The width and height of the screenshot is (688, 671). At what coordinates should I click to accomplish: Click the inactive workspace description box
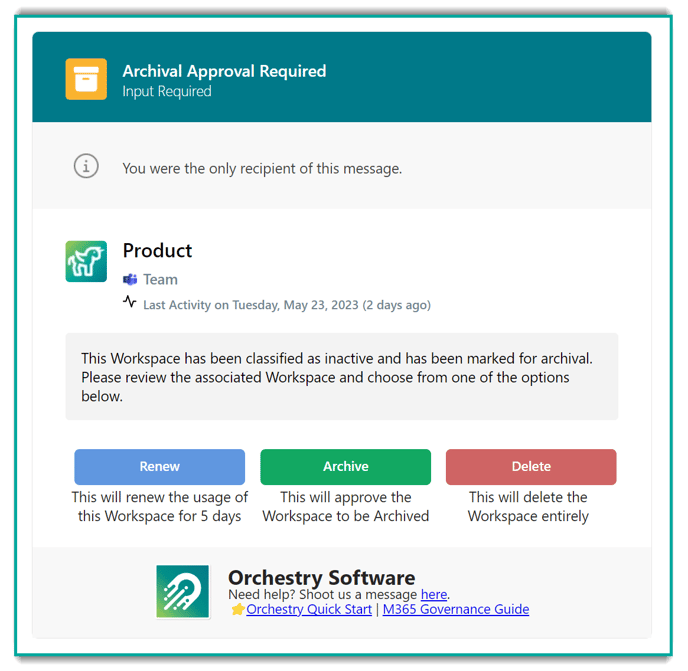pyautogui.click(x=342, y=377)
